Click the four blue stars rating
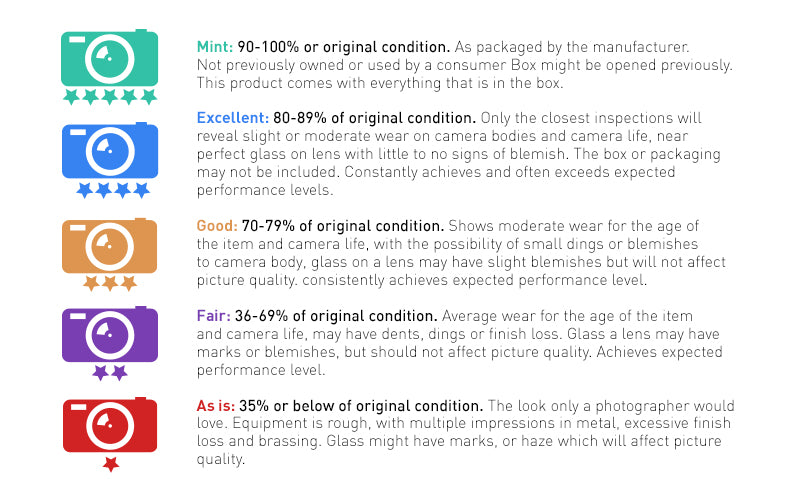 coord(113,190)
